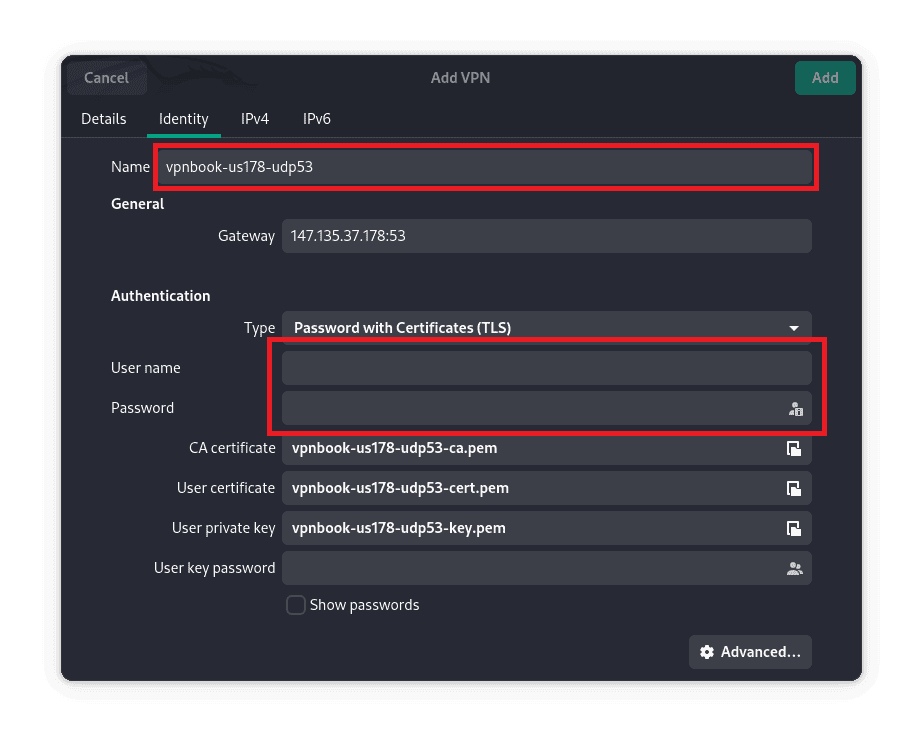
Task: Select the Identity tab
Action: point(183,119)
